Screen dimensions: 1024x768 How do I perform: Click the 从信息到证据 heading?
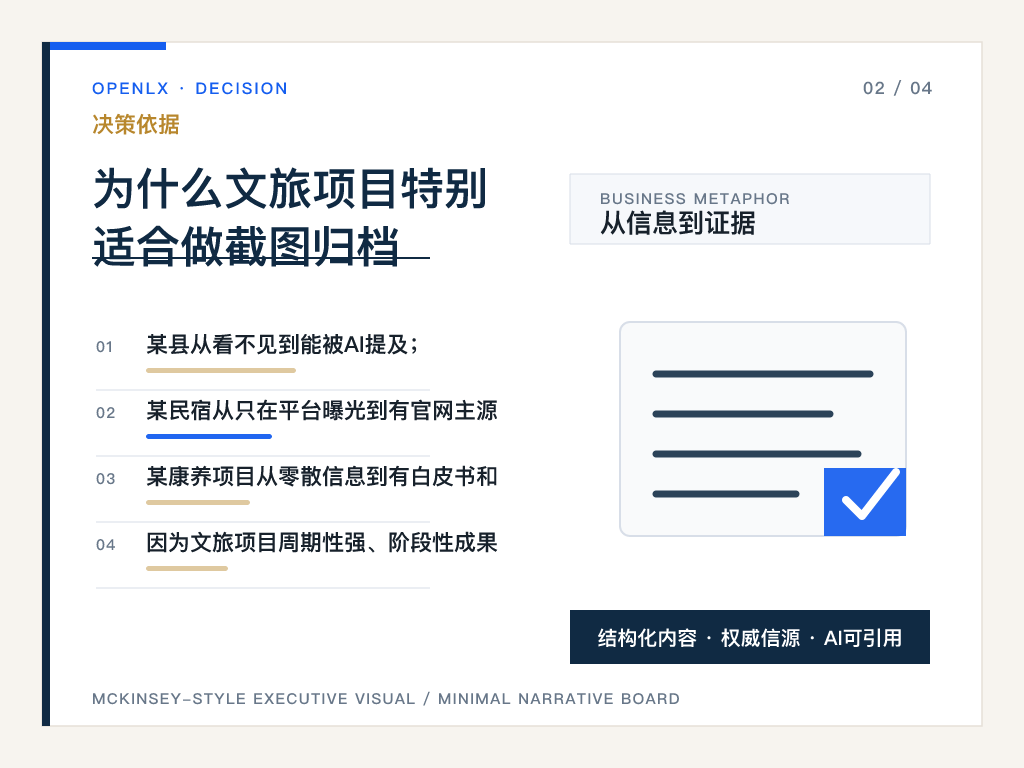click(x=678, y=223)
